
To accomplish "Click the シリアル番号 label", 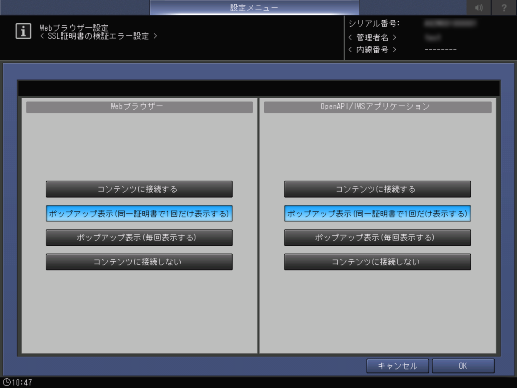I will [374, 24].
